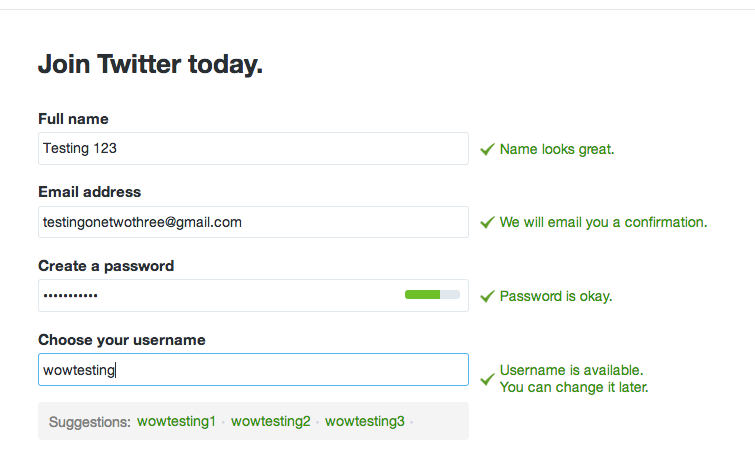Pick the wowtesting1 username suggestion
The height and width of the screenshot is (449, 755).
(176, 421)
